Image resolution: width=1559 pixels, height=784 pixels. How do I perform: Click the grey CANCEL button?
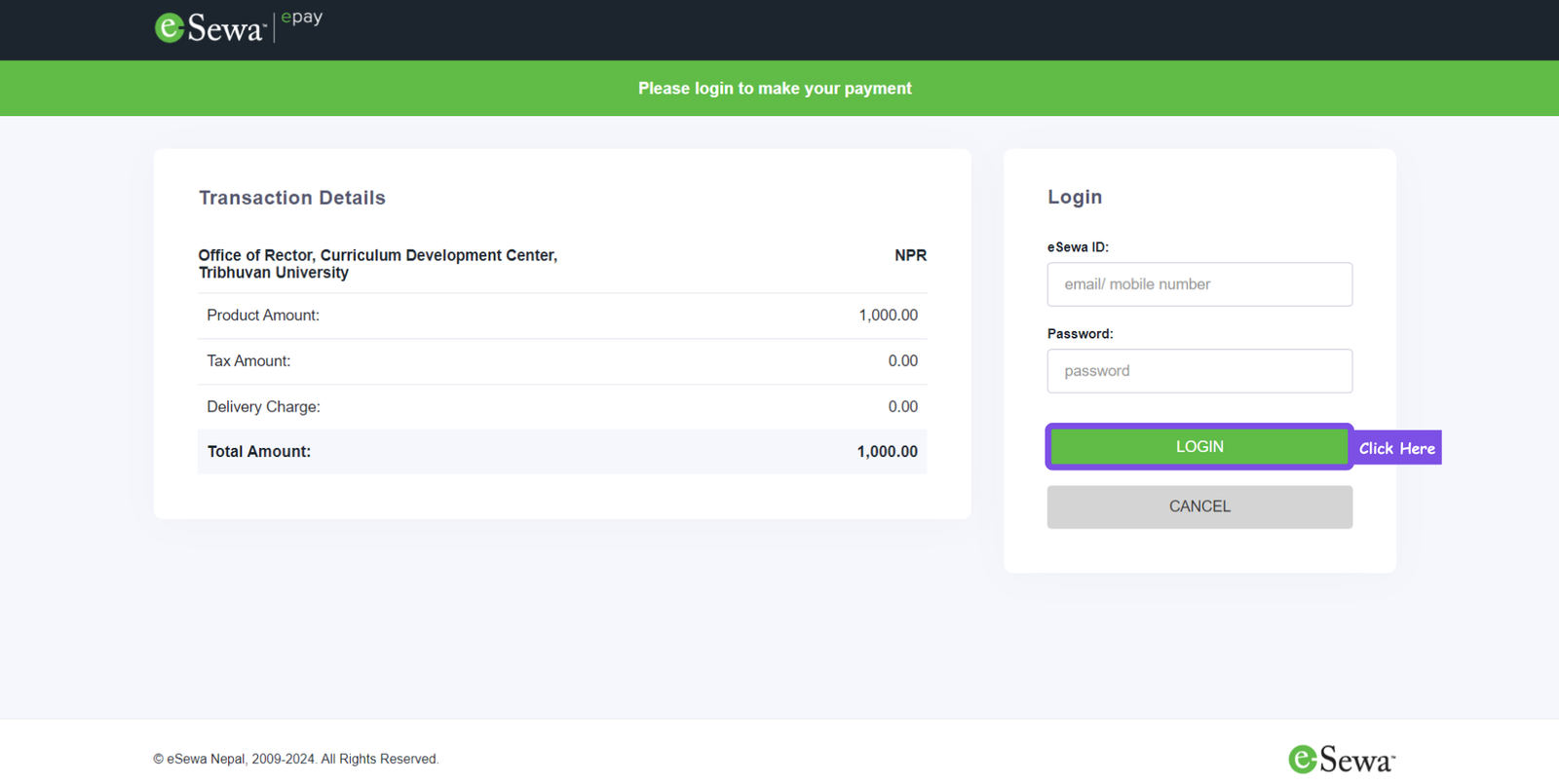1199,506
